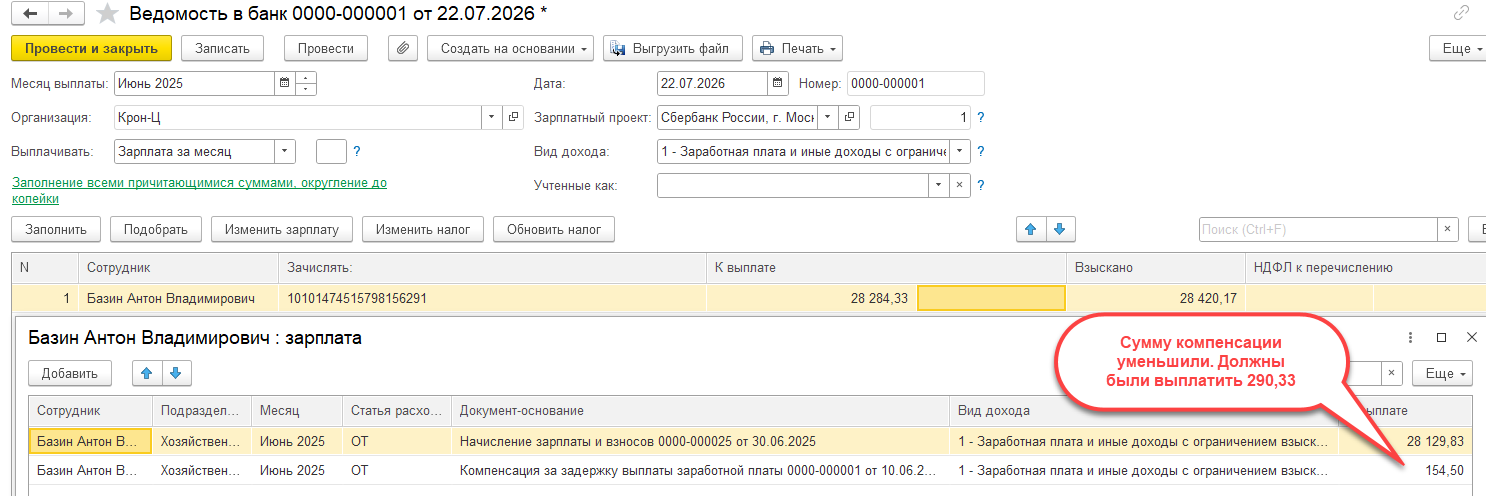
Task: Select amount cell 28 284,33
Action: click(x=811, y=298)
